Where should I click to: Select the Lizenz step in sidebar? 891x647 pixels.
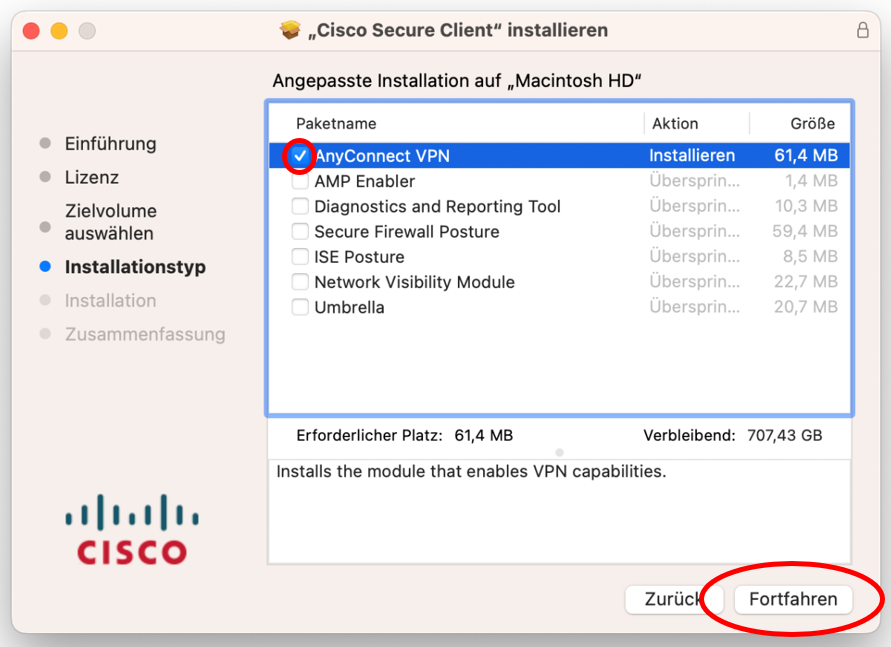(91, 177)
